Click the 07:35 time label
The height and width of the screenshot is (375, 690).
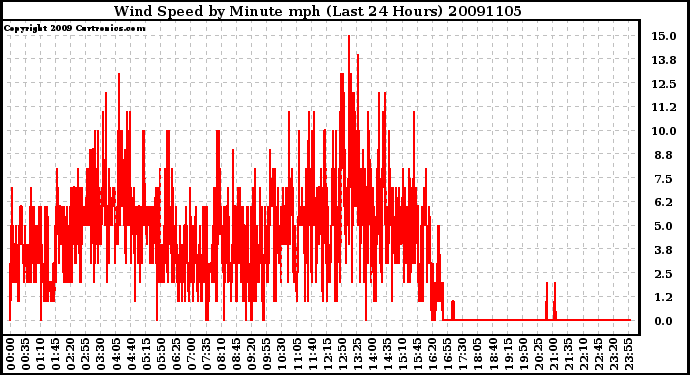pos(206,354)
